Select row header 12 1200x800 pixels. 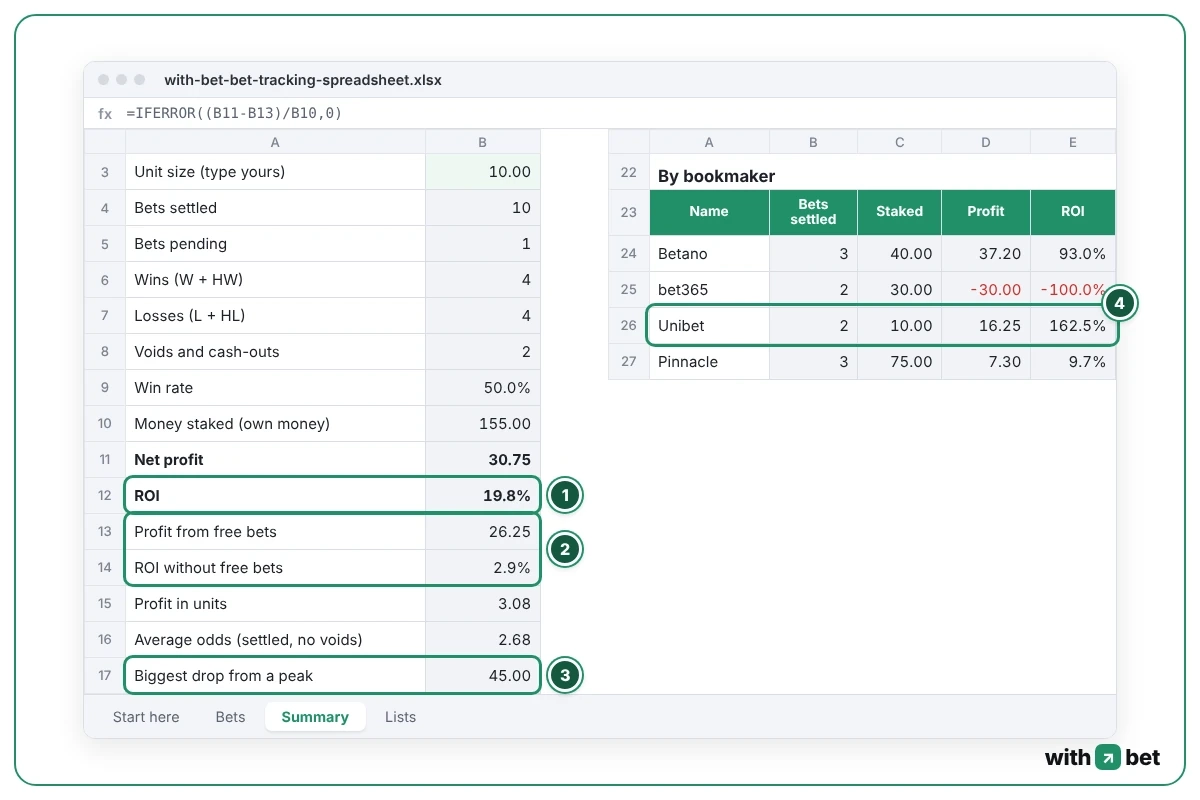pos(105,496)
